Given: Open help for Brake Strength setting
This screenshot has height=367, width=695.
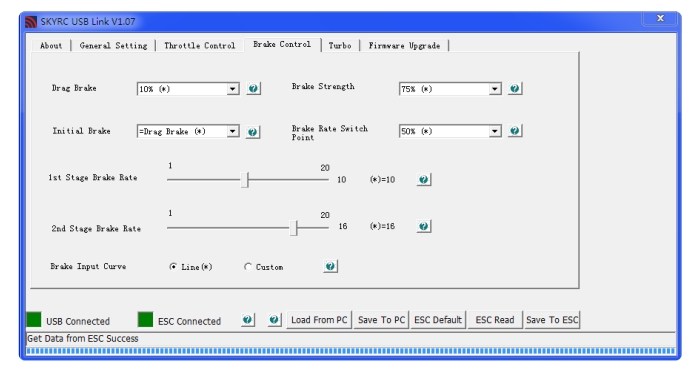Looking at the screenshot, I should pos(515,89).
